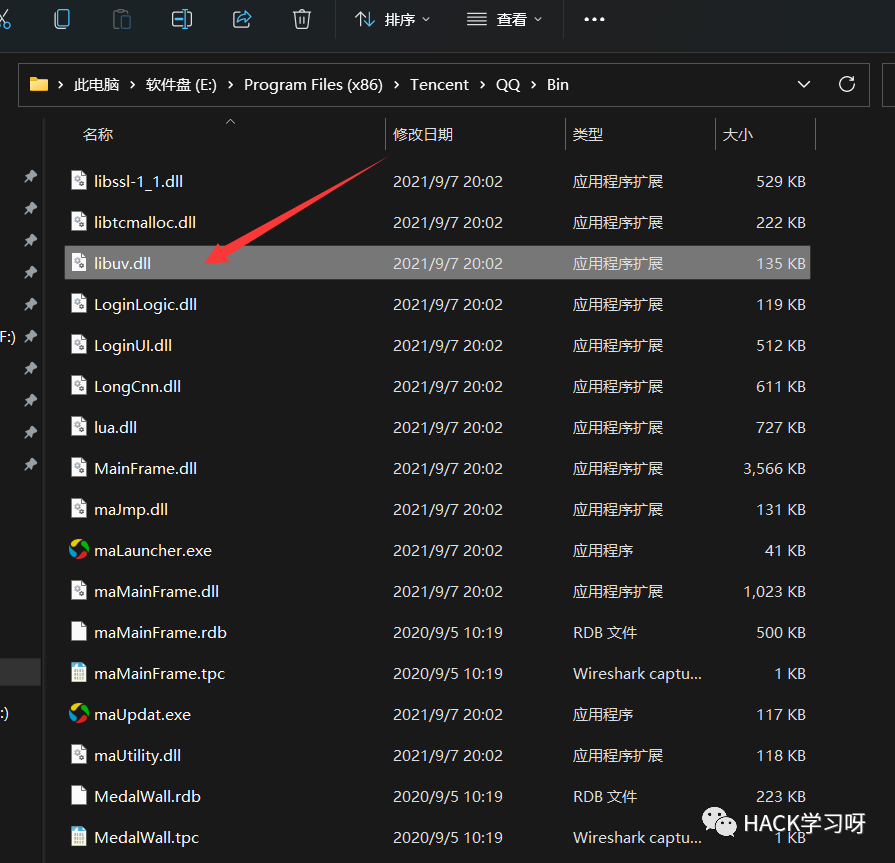Click the MedalWall.tpc Wireshark capture icon
The width and height of the screenshot is (895, 863).
(x=79, y=837)
